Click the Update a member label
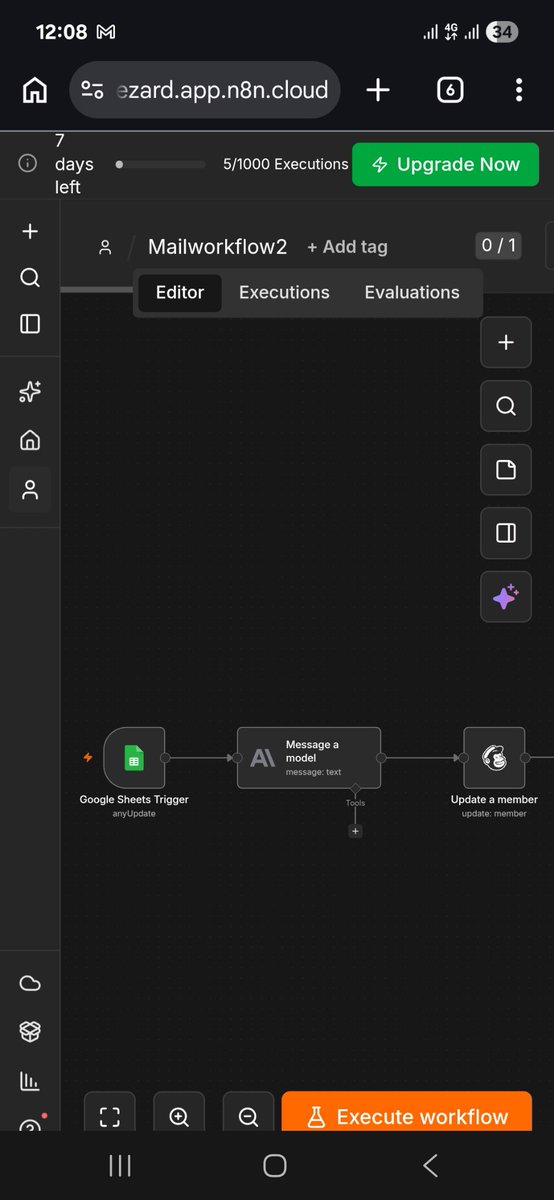Screen dimensions: 554x1200 click(x=494, y=799)
